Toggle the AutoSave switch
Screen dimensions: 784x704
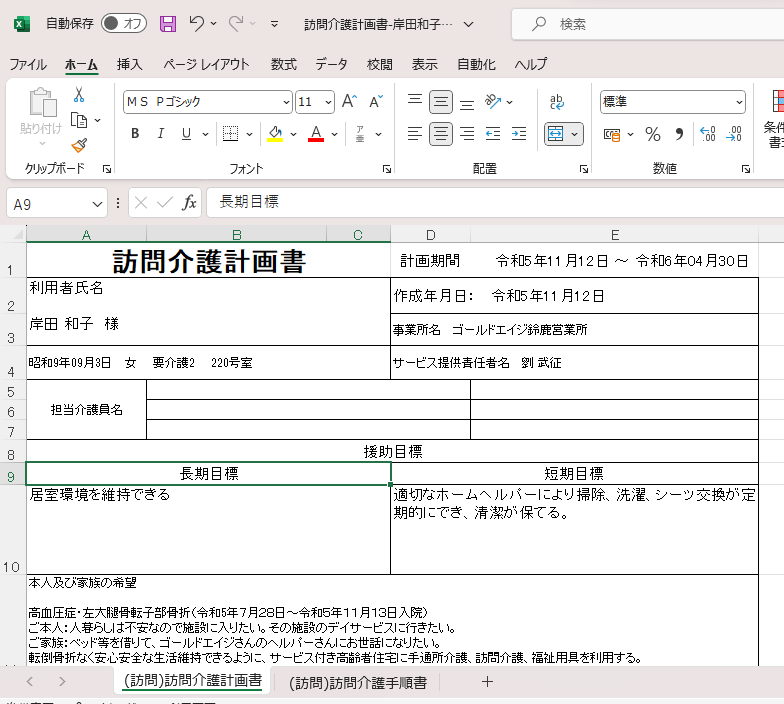[x=124, y=23]
